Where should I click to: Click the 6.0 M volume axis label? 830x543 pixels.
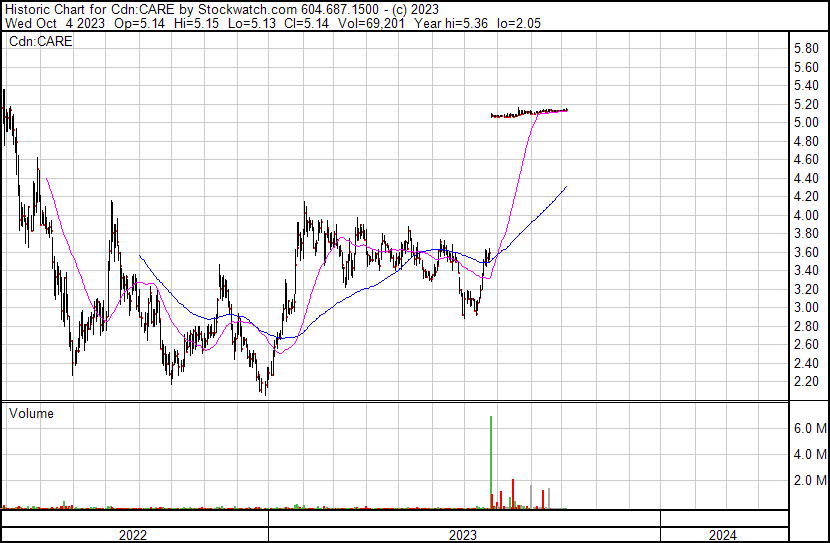pos(808,428)
